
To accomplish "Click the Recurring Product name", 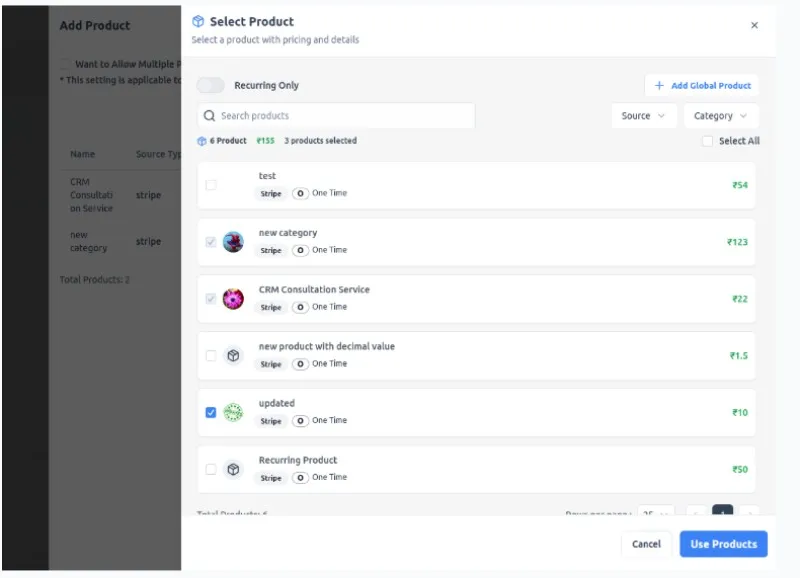I will (298, 460).
